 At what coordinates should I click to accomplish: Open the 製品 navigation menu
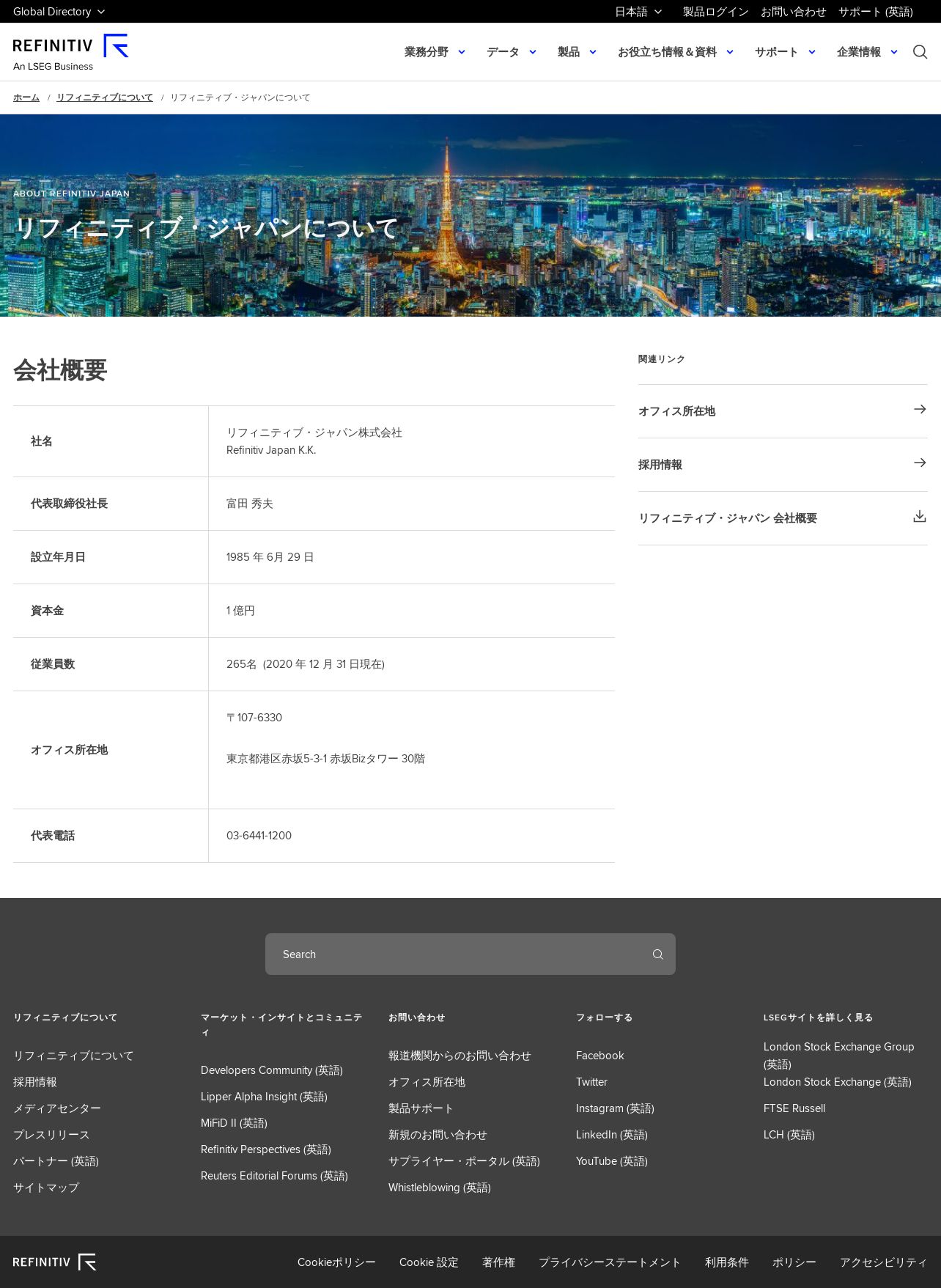[x=569, y=52]
